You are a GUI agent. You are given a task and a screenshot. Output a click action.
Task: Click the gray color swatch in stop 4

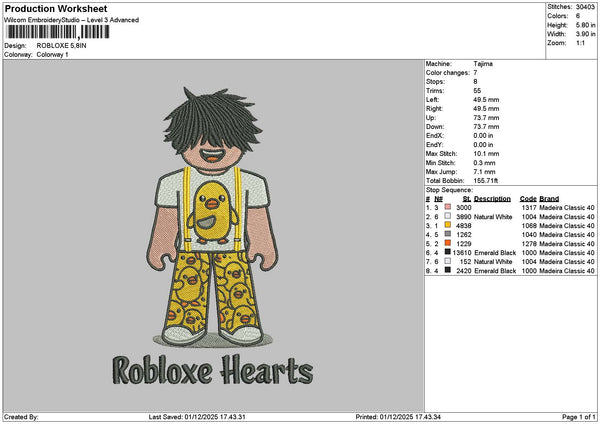tap(447, 234)
